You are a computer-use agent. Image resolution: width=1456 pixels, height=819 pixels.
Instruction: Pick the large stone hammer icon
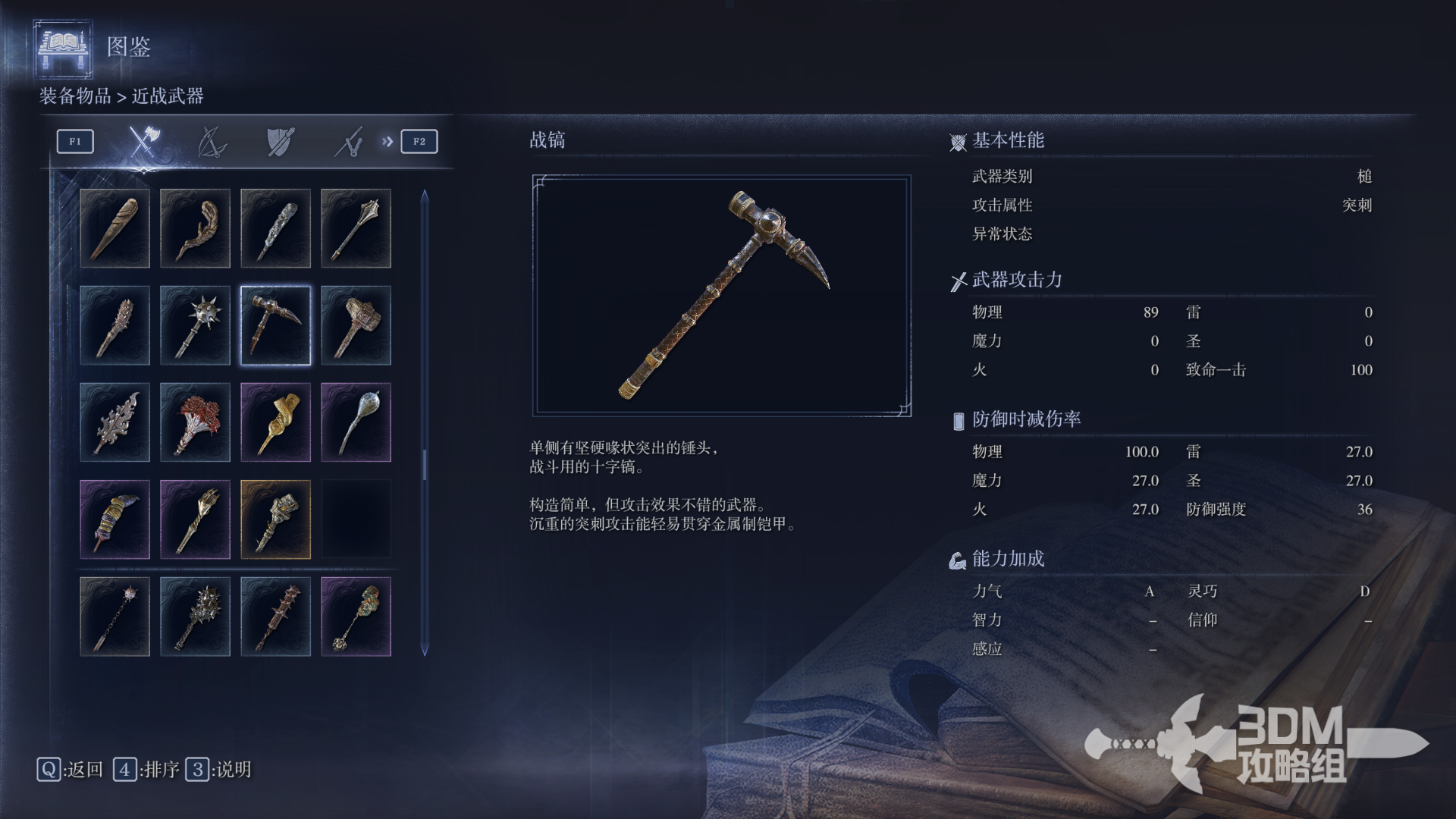[356, 325]
